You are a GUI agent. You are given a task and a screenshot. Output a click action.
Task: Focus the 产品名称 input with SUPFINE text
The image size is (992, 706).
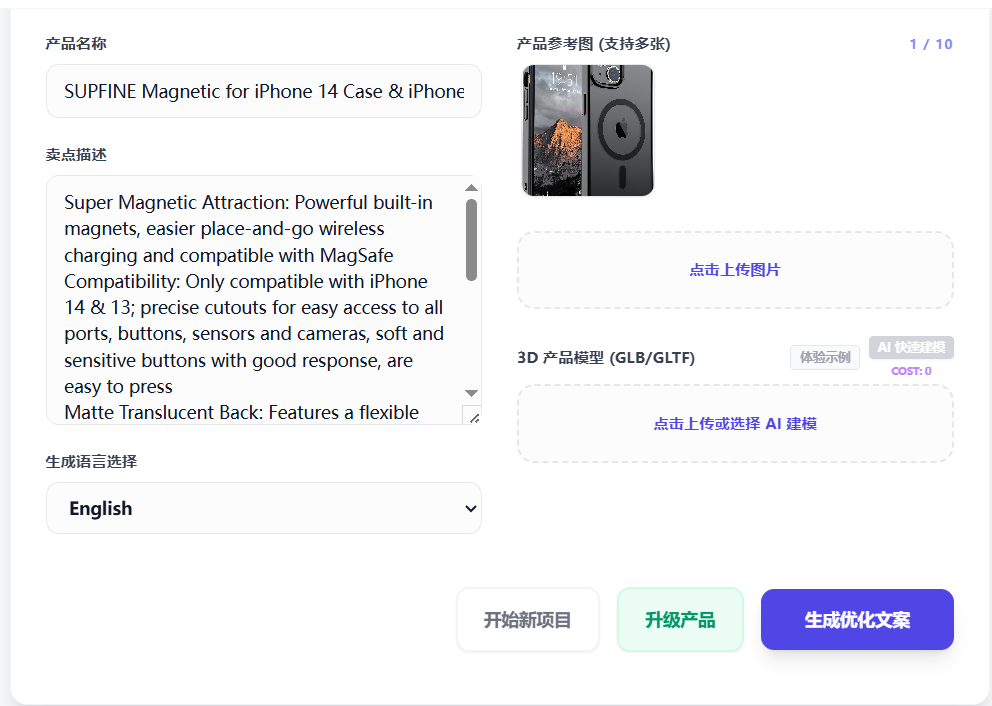pyautogui.click(x=264, y=91)
